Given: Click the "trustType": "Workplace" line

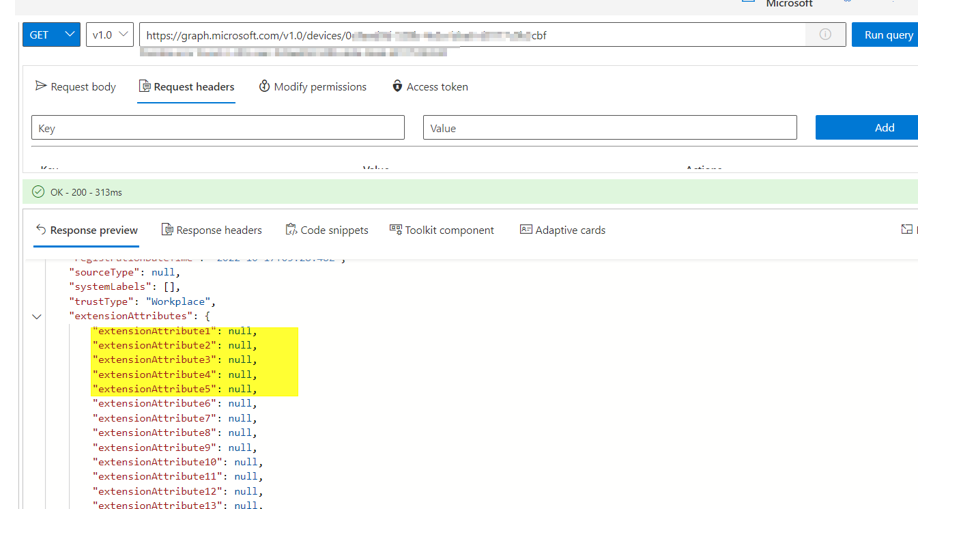Looking at the screenshot, I should tap(142, 301).
